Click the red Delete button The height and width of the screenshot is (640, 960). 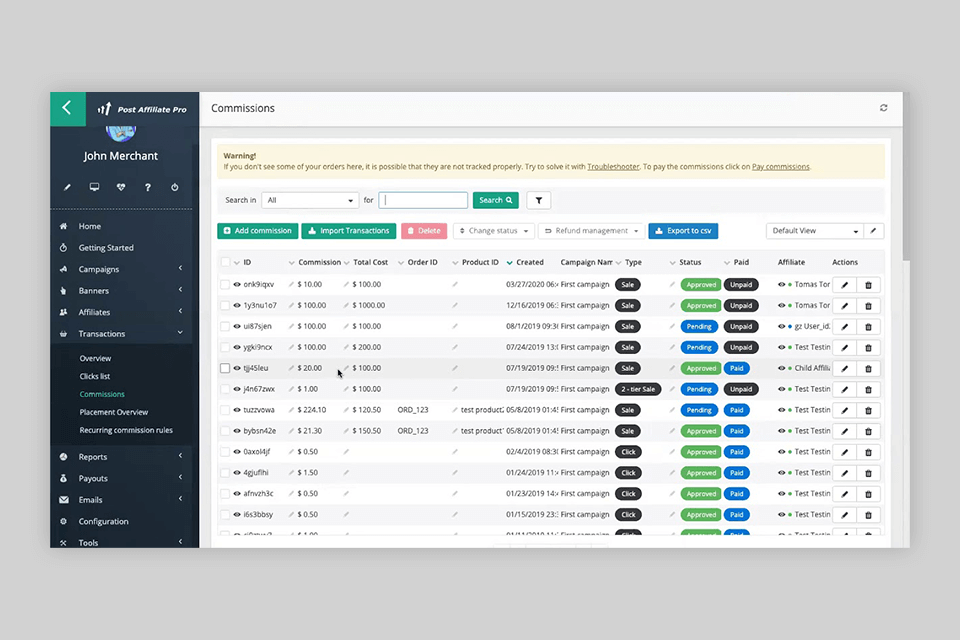424,231
